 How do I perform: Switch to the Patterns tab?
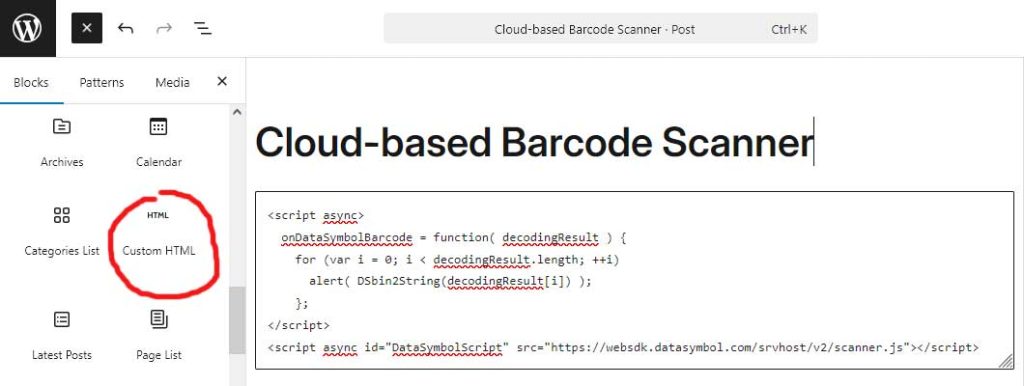[x=102, y=82]
